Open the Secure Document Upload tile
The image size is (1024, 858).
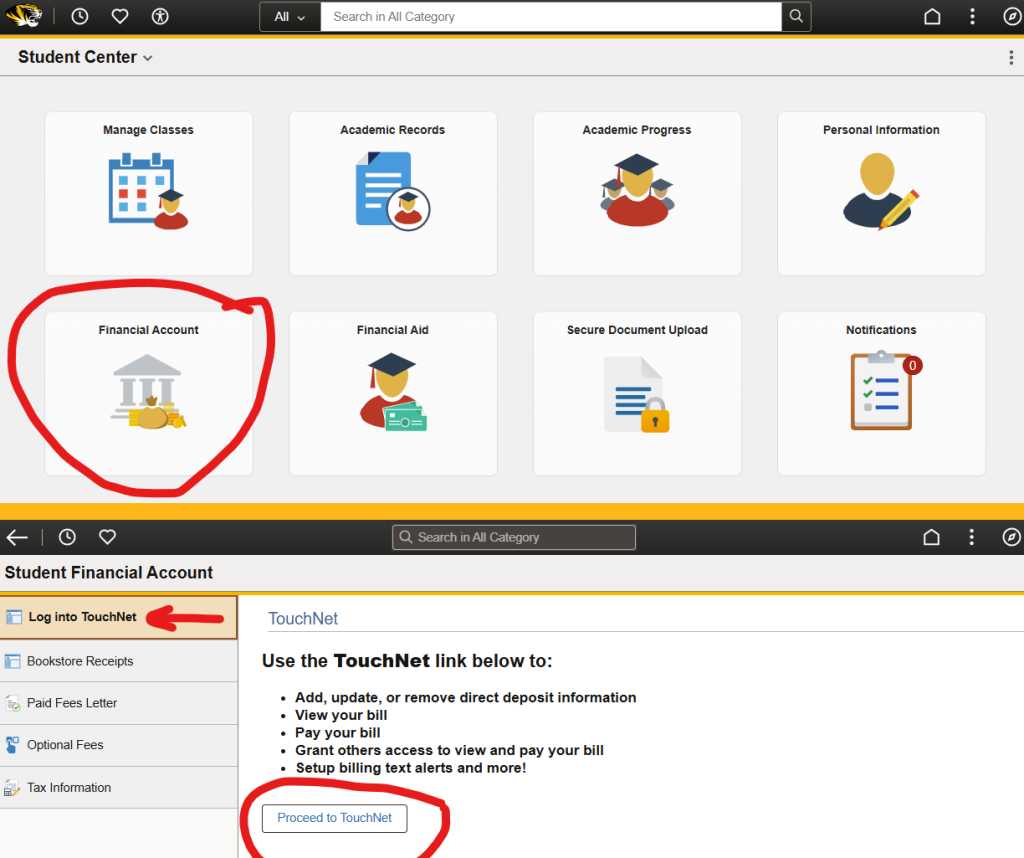pos(637,393)
